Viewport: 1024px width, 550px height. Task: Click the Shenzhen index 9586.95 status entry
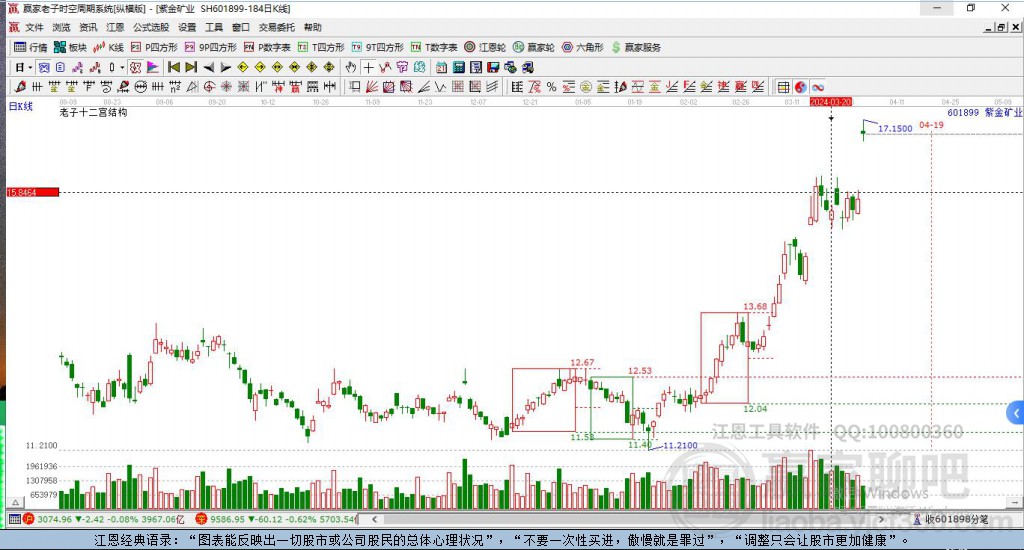(x=276, y=519)
